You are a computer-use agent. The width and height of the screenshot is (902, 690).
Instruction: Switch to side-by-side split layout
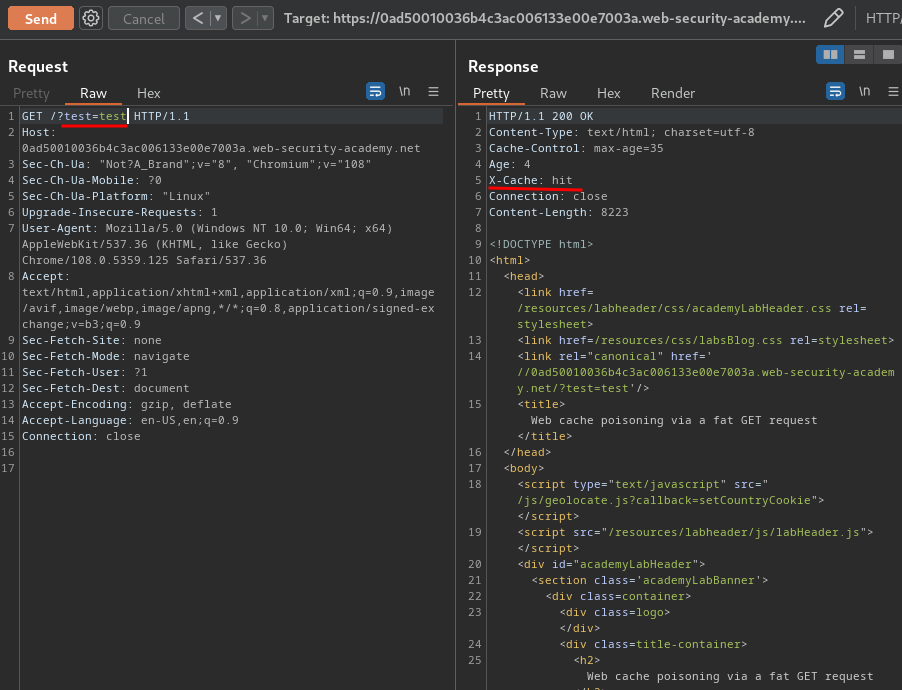click(830, 55)
